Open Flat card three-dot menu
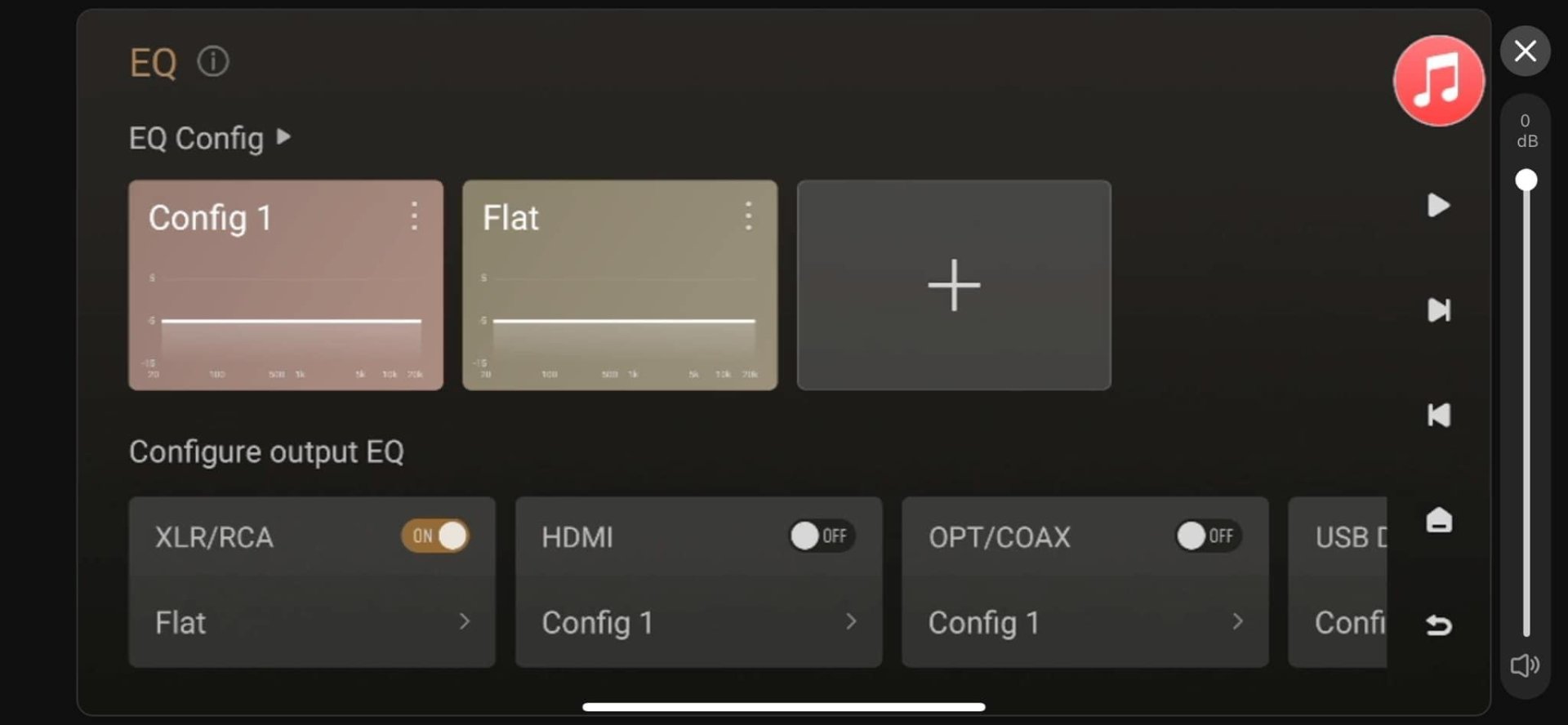 (748, 216)
